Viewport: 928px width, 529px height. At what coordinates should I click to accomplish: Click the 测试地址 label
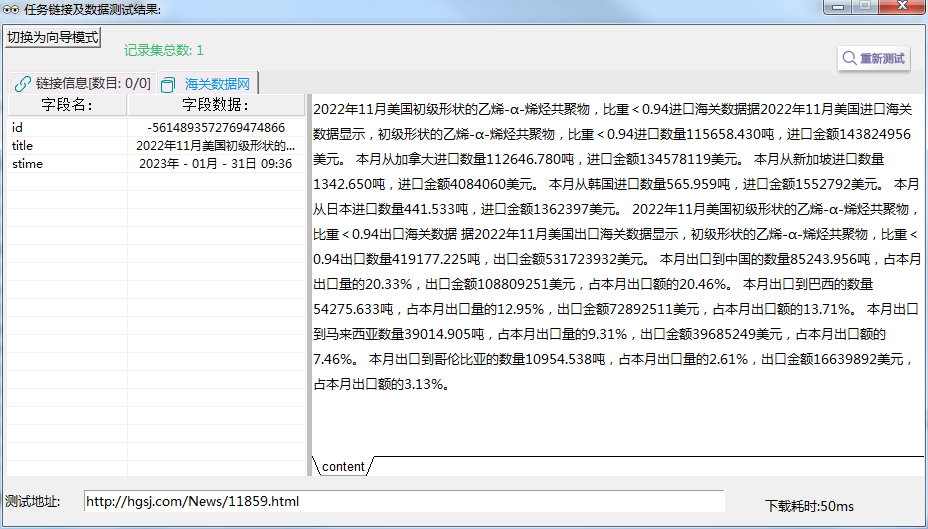33,502
